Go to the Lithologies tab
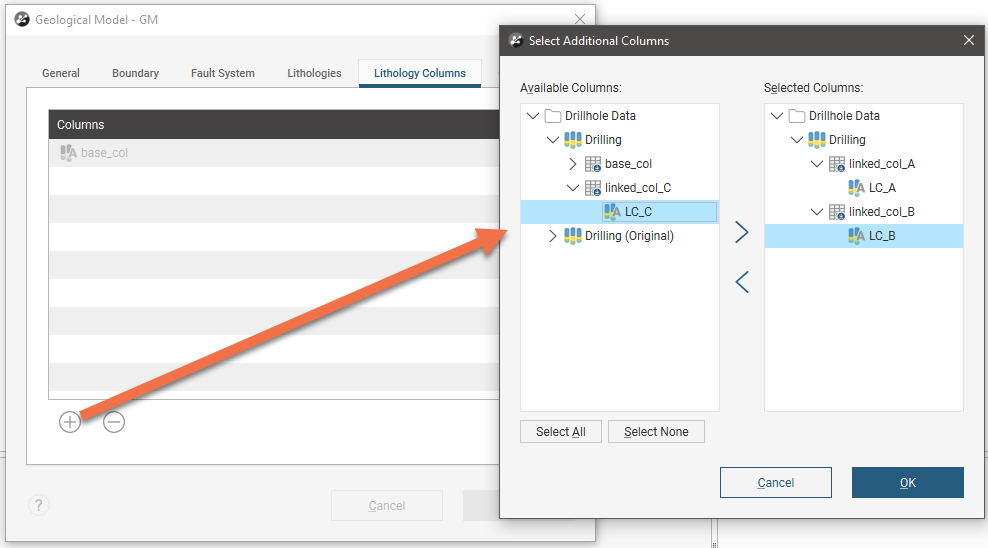Image resolution: width=988 pixels, height=548 pixels. tap(314, 73)
